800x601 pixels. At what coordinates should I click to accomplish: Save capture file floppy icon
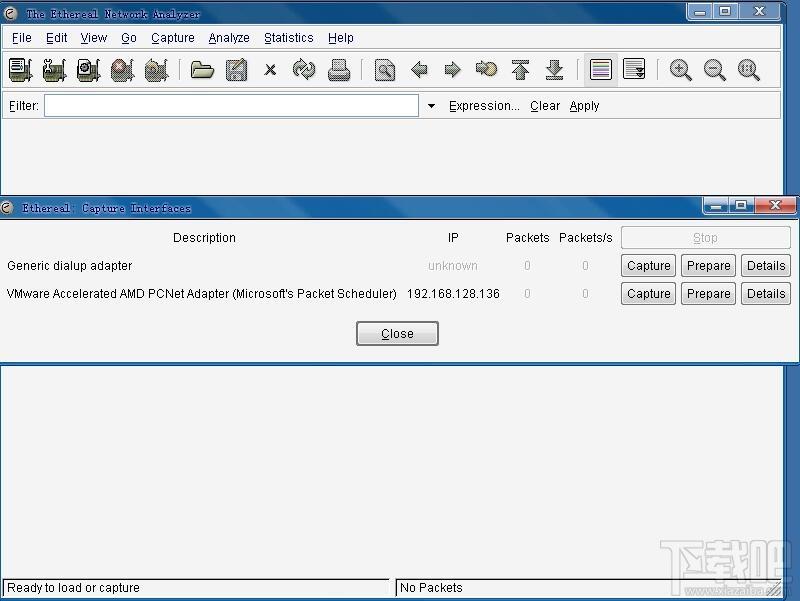tap(236, 69)
